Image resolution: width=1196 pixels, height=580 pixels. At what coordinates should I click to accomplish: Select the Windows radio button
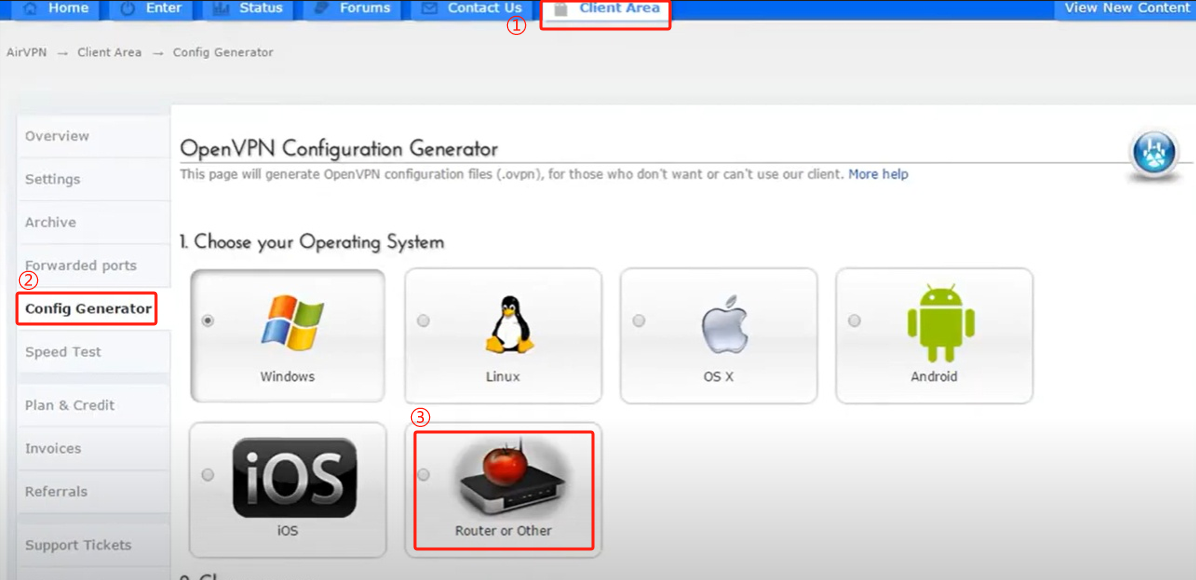tap(207, 321)
